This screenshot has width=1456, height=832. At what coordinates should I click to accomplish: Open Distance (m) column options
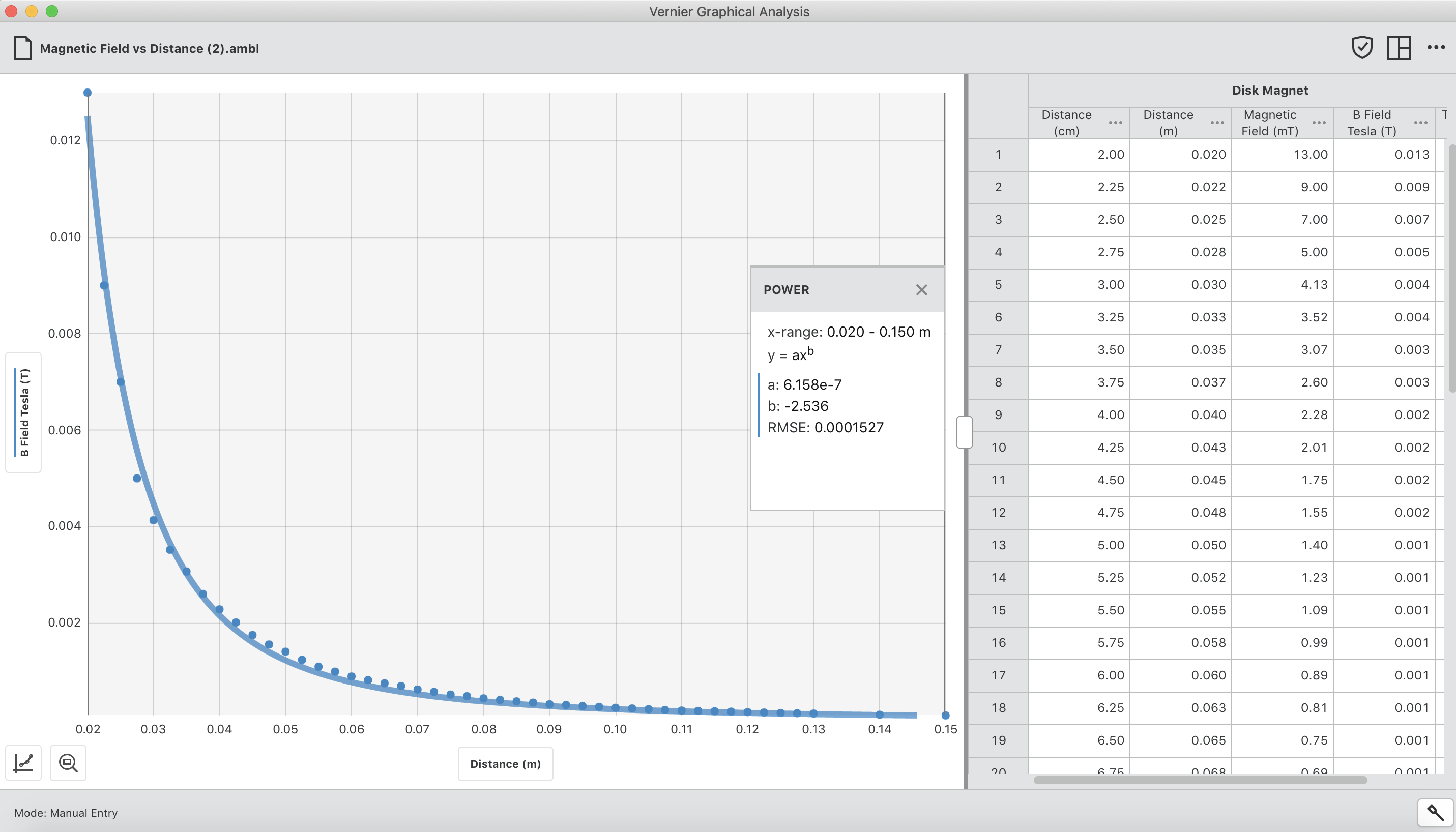click(1216, 123)
